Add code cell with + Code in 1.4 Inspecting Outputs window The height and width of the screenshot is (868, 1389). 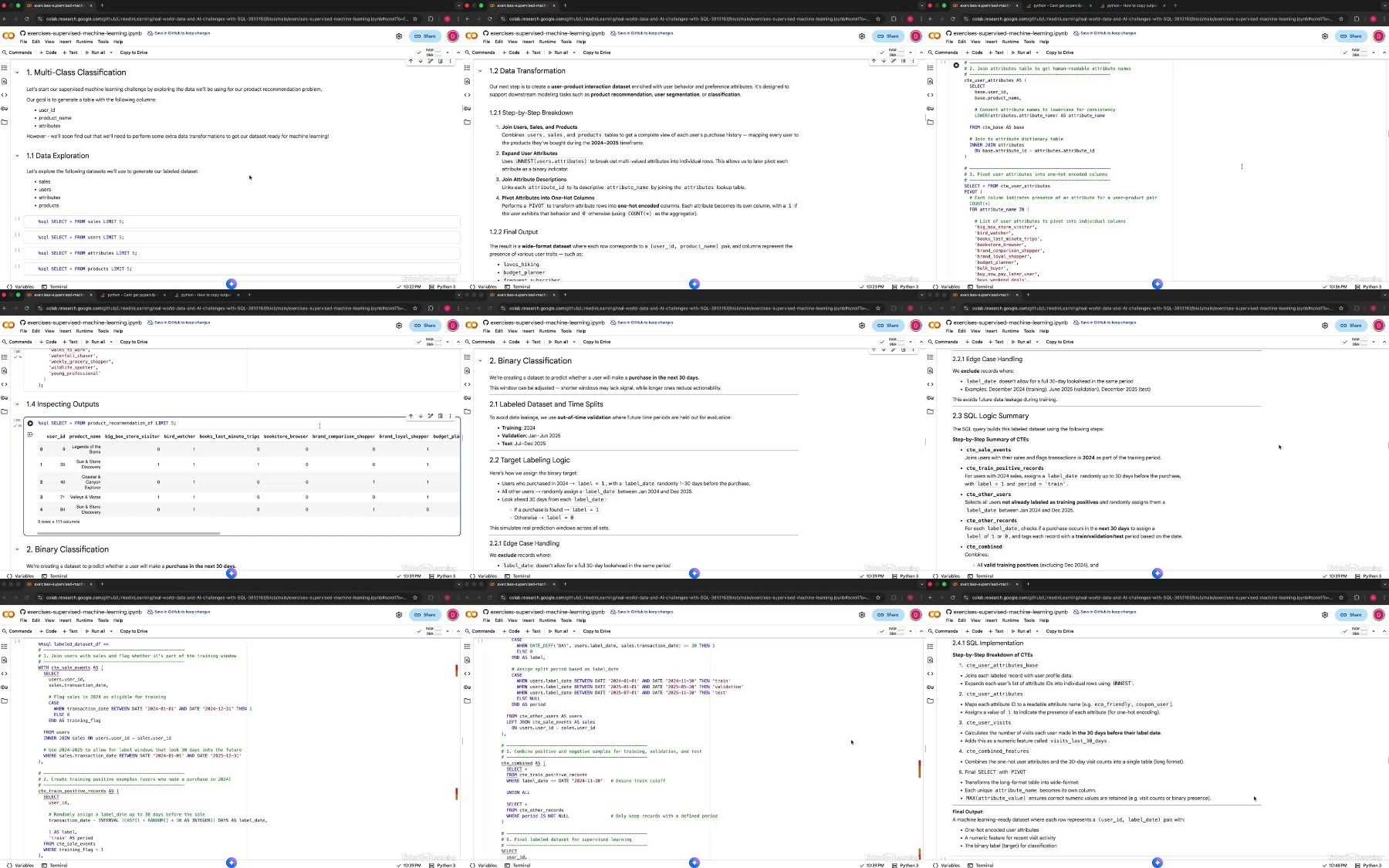coord(49,342)
